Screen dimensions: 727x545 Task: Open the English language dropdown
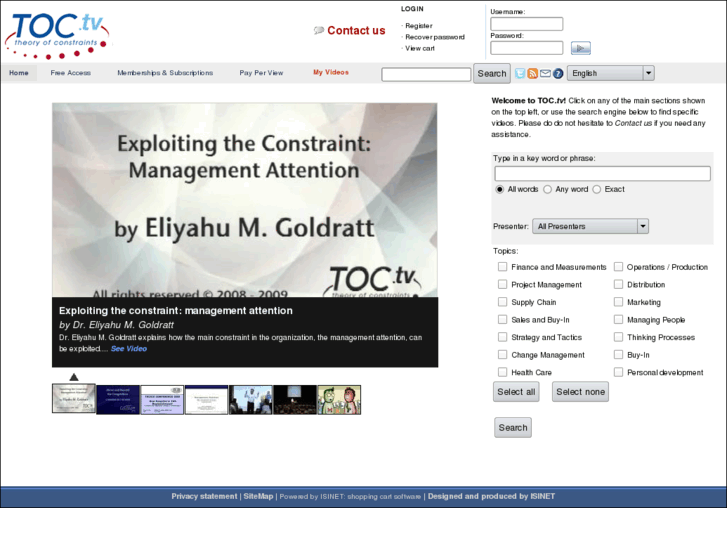tap(611, 73)
